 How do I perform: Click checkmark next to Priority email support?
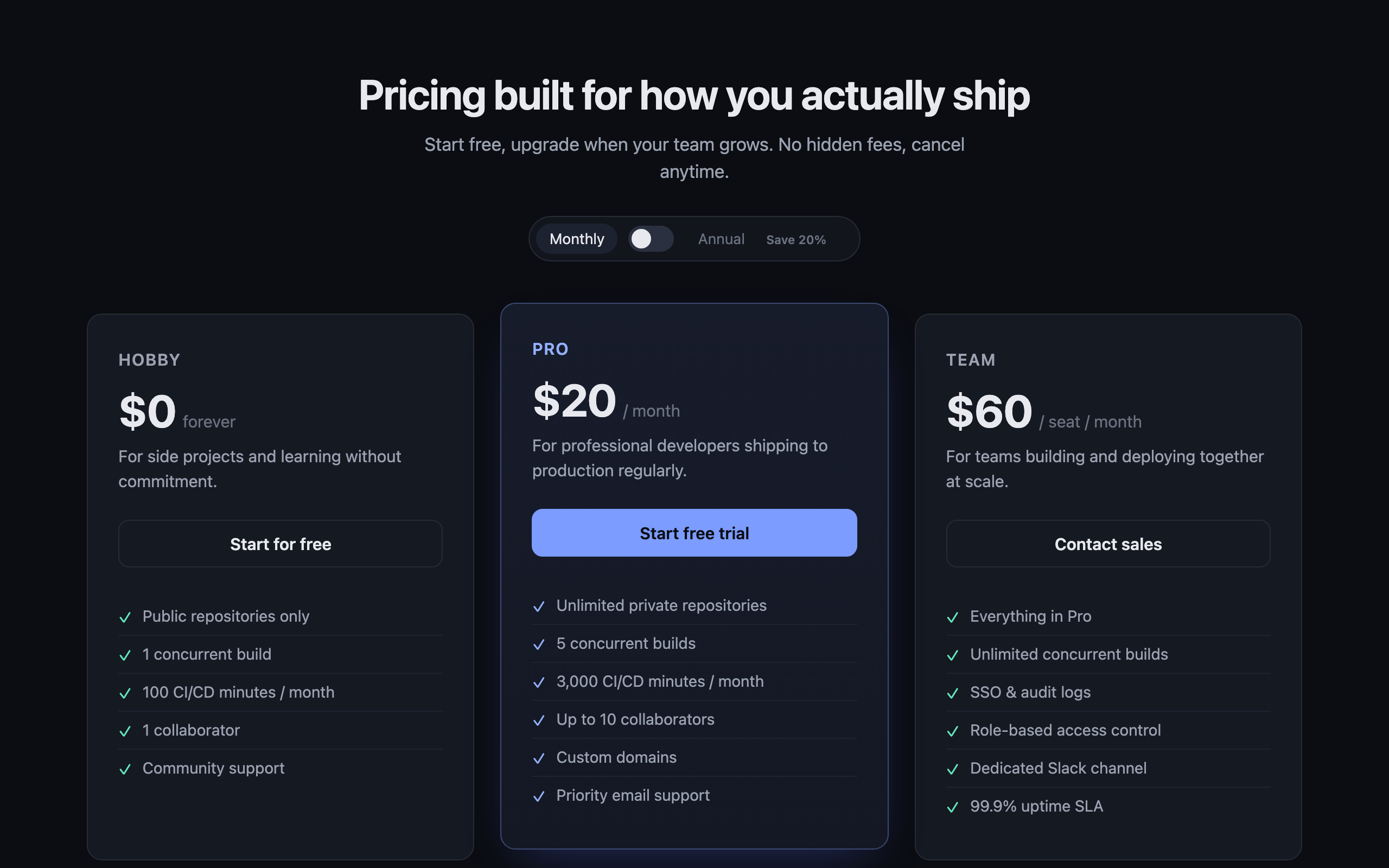point(539,796)
